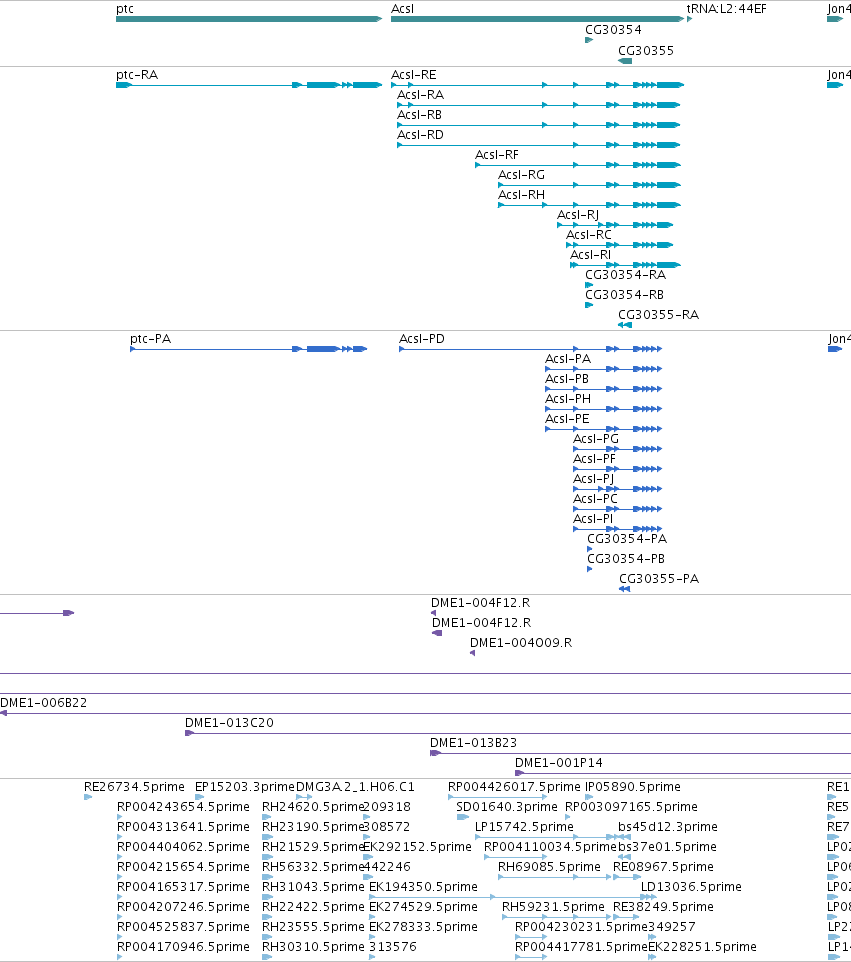This screenshot has width=851, height=962.
Task: Select the LD13036.5prime EST label
Action: pos(691,887)
